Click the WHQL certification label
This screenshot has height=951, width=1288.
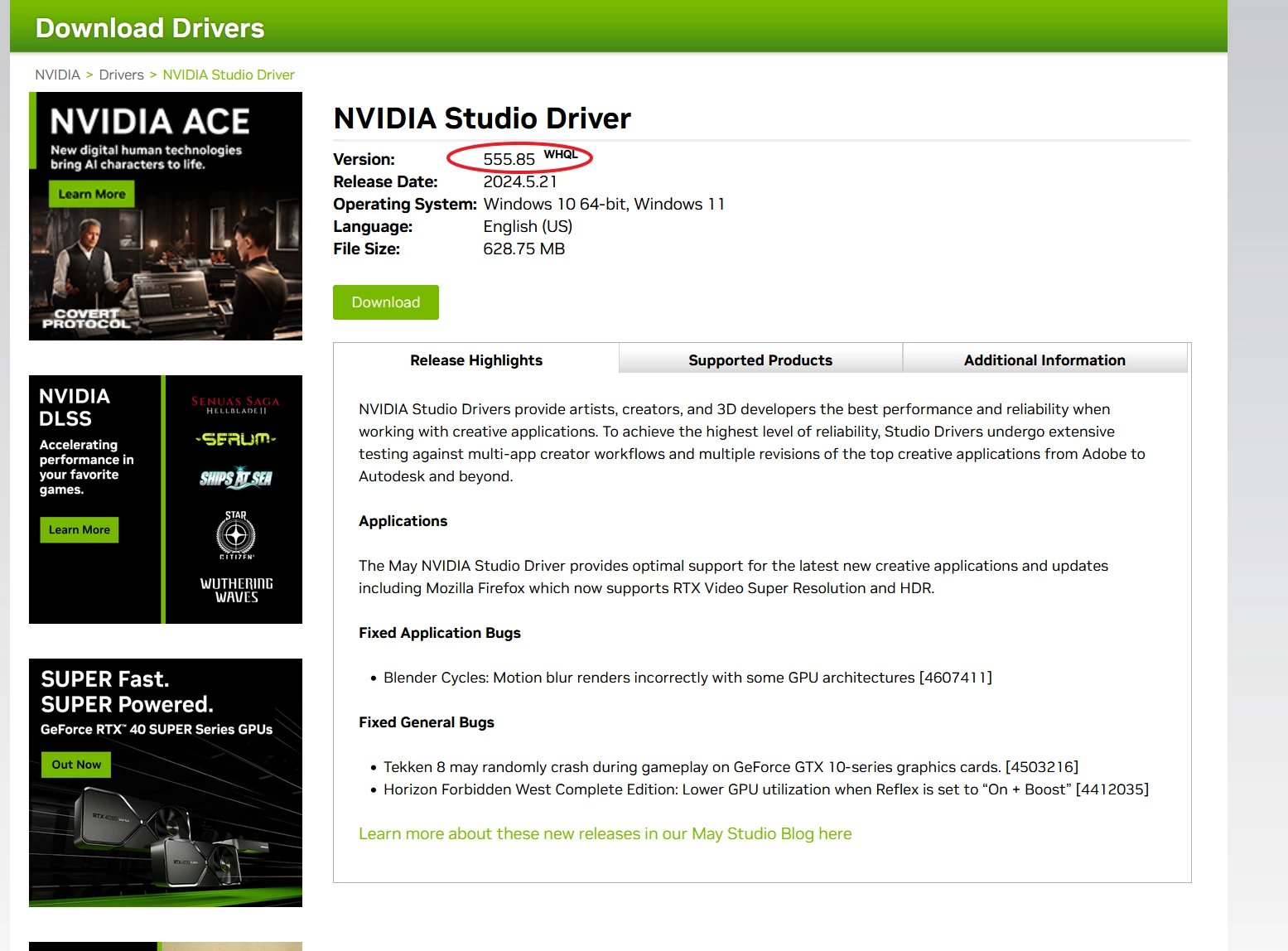[561, 154]
